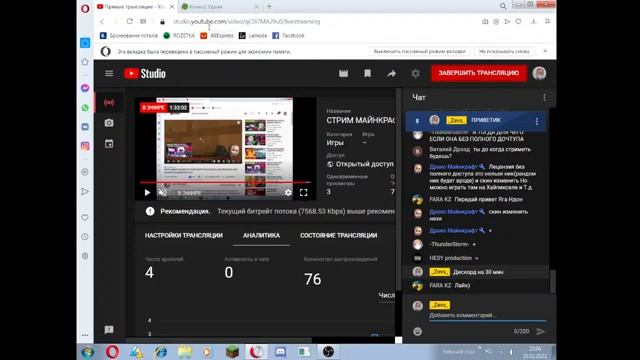Search tabs with Opera magnifier icon

(x=503, y=6)
